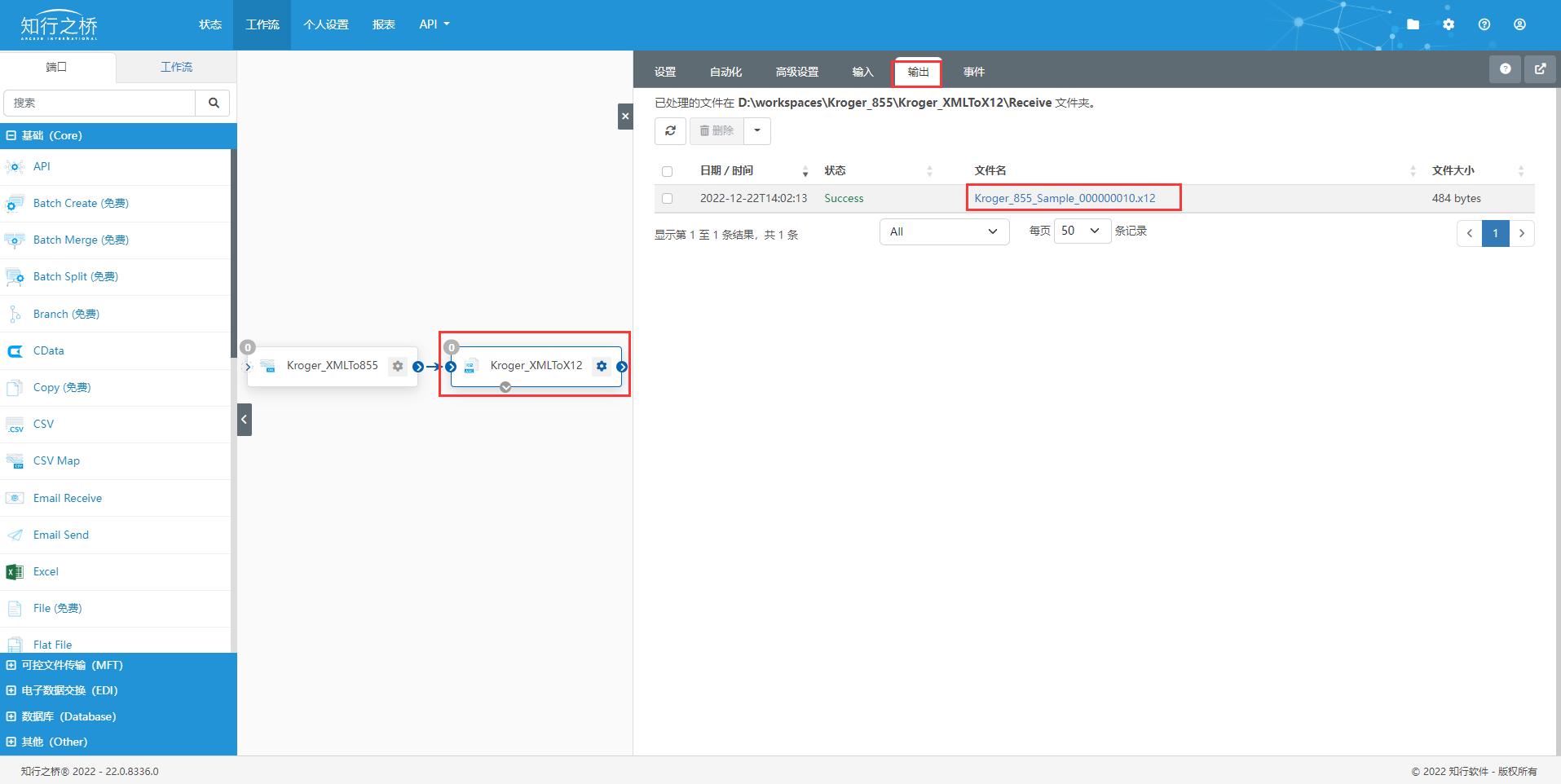Viewport: 1561px width, 784px height.
Task: Click the search magnifier icon
Action: point(214,103)
